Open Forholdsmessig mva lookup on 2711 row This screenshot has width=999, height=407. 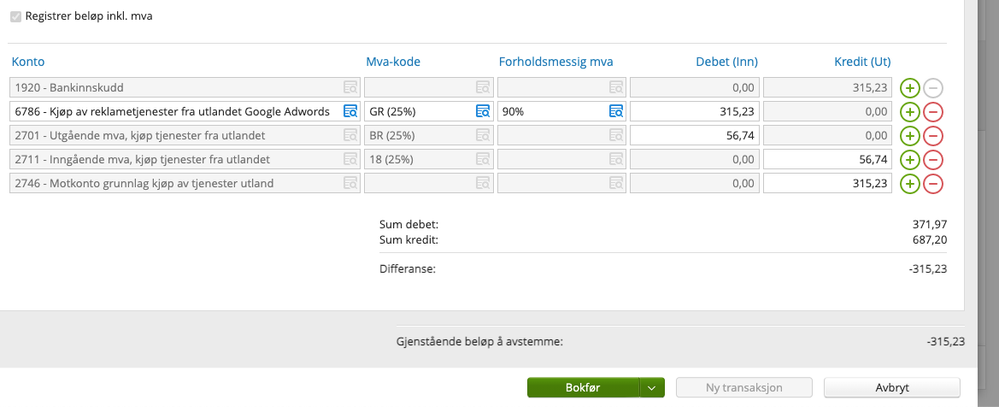click(x=615, y=159)
